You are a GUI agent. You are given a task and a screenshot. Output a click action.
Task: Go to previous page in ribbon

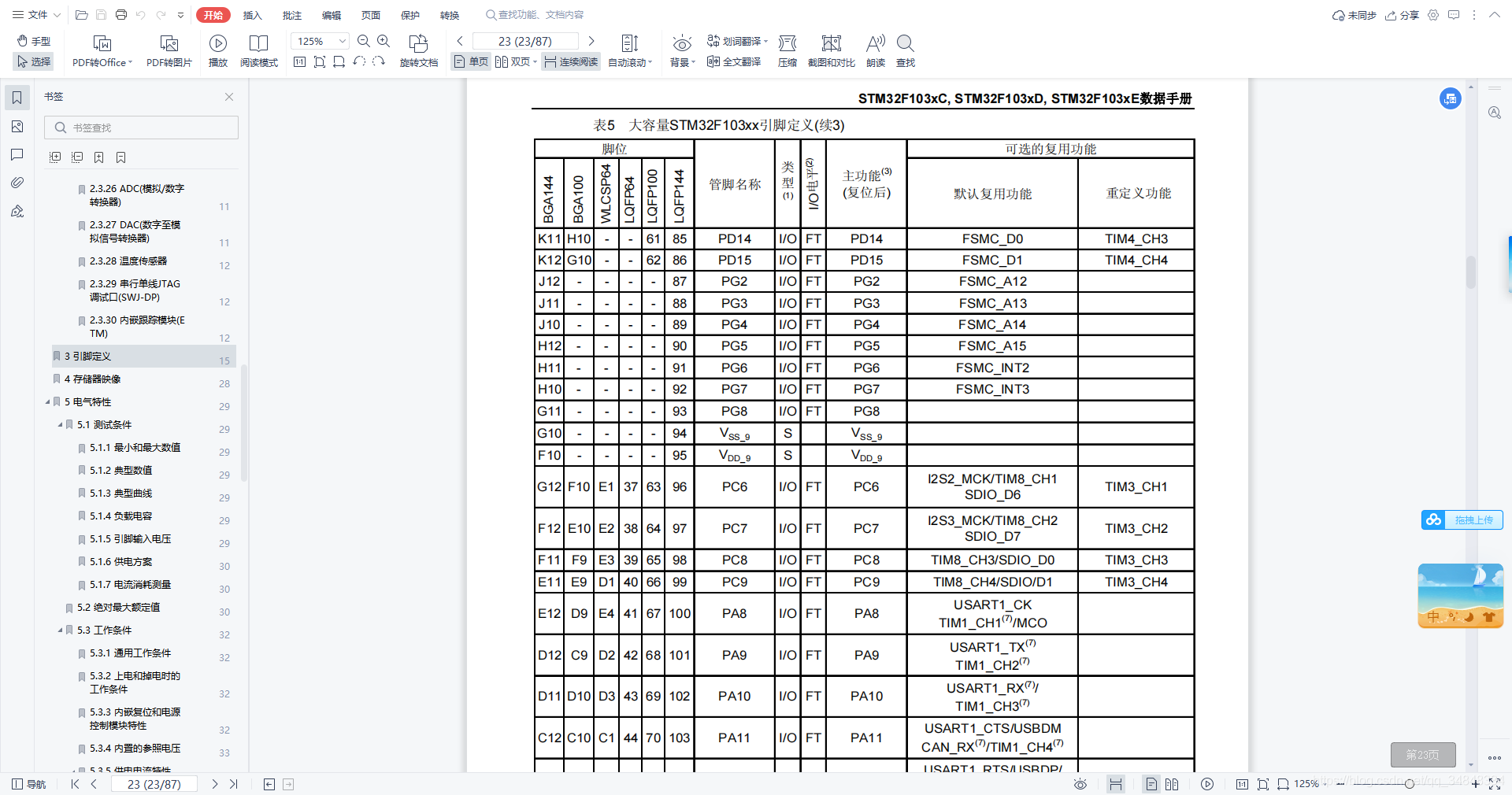(x=460, y=41)
